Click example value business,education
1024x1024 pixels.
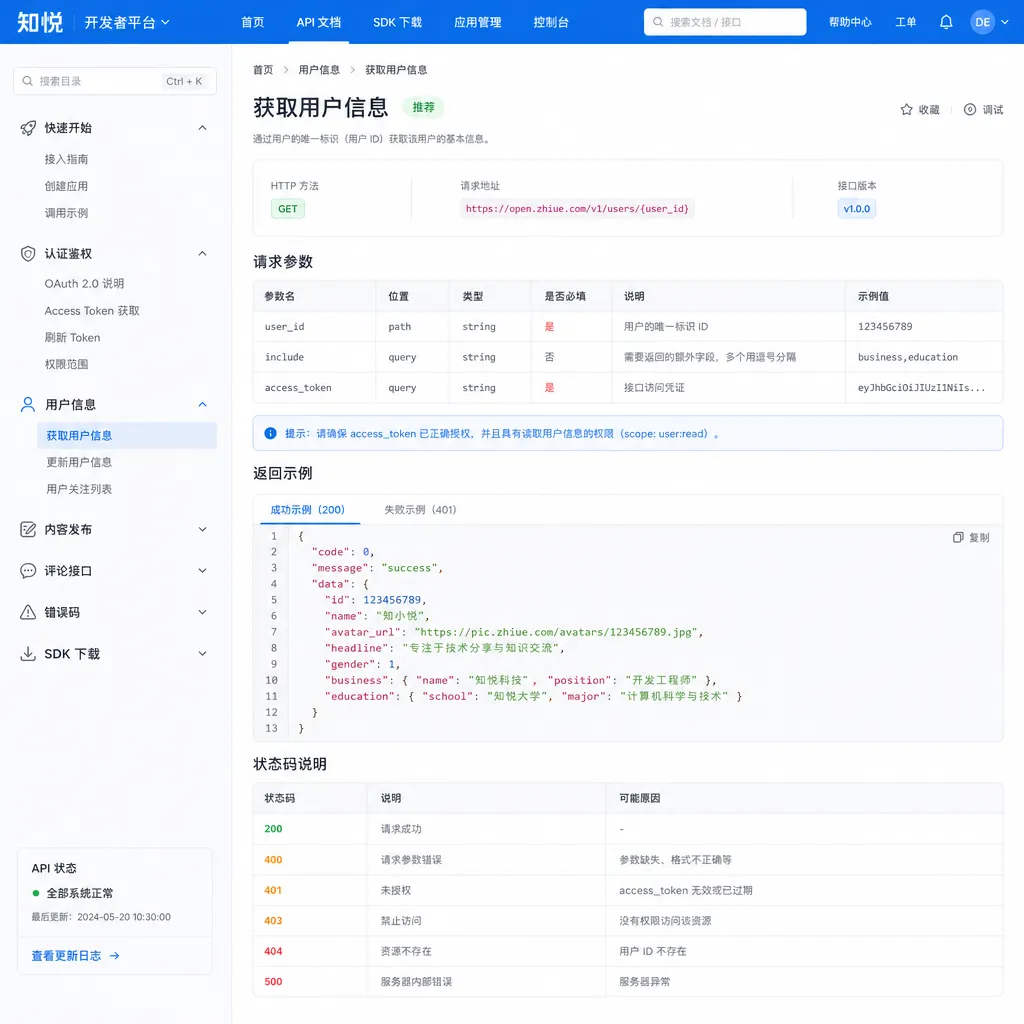pos(908,357)
